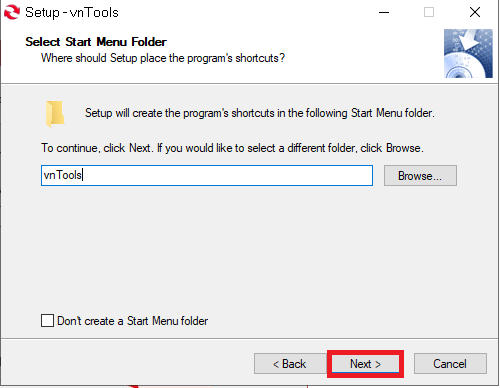Click the yellow folder icon
The image size is (500, 388).
55,114
